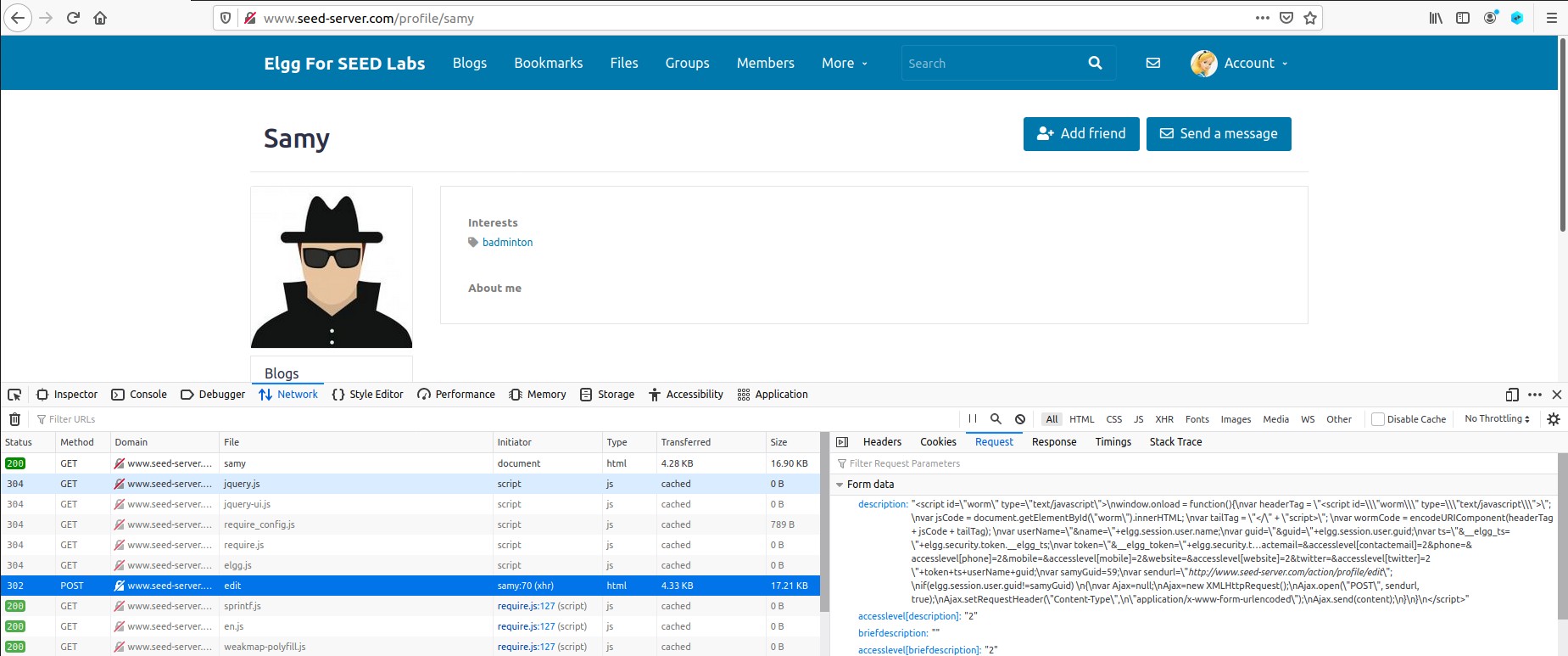The image size is (1568, 656).
Task: Open the Style Editor tab
Action: point(368,395)
